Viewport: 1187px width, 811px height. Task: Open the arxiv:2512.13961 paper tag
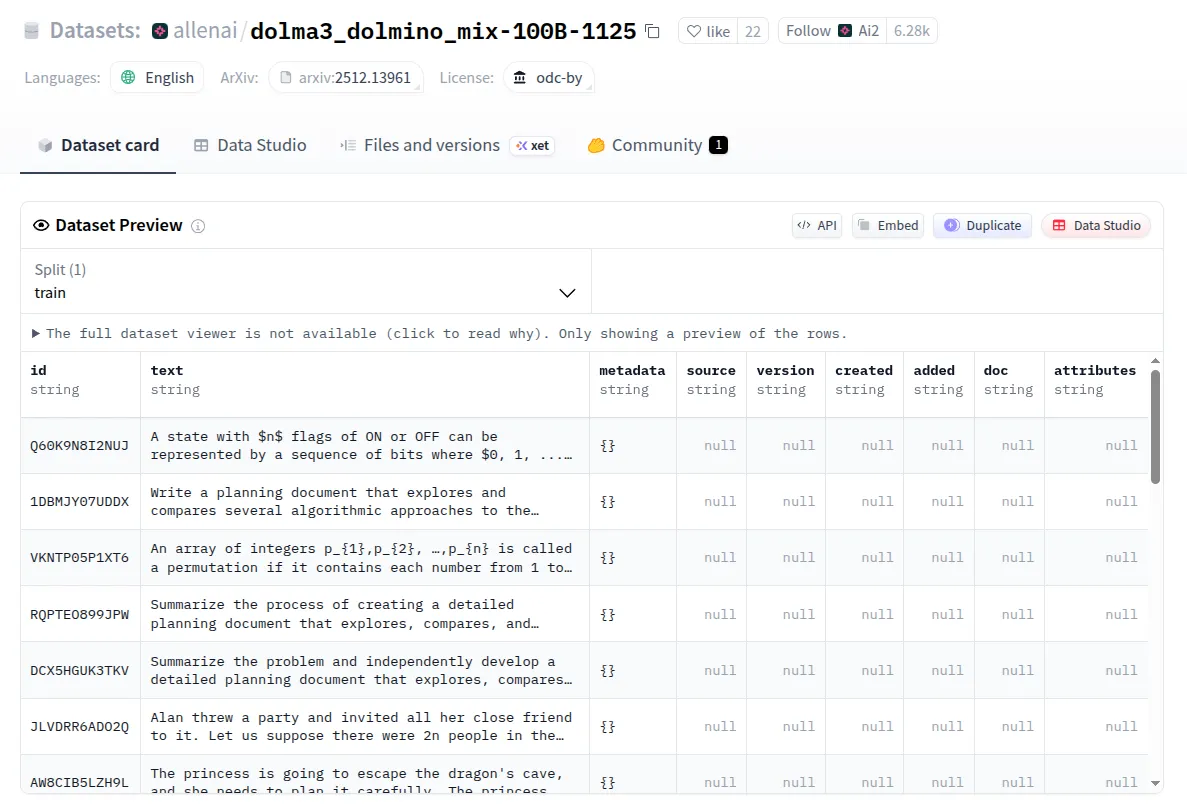click(346, 77)
